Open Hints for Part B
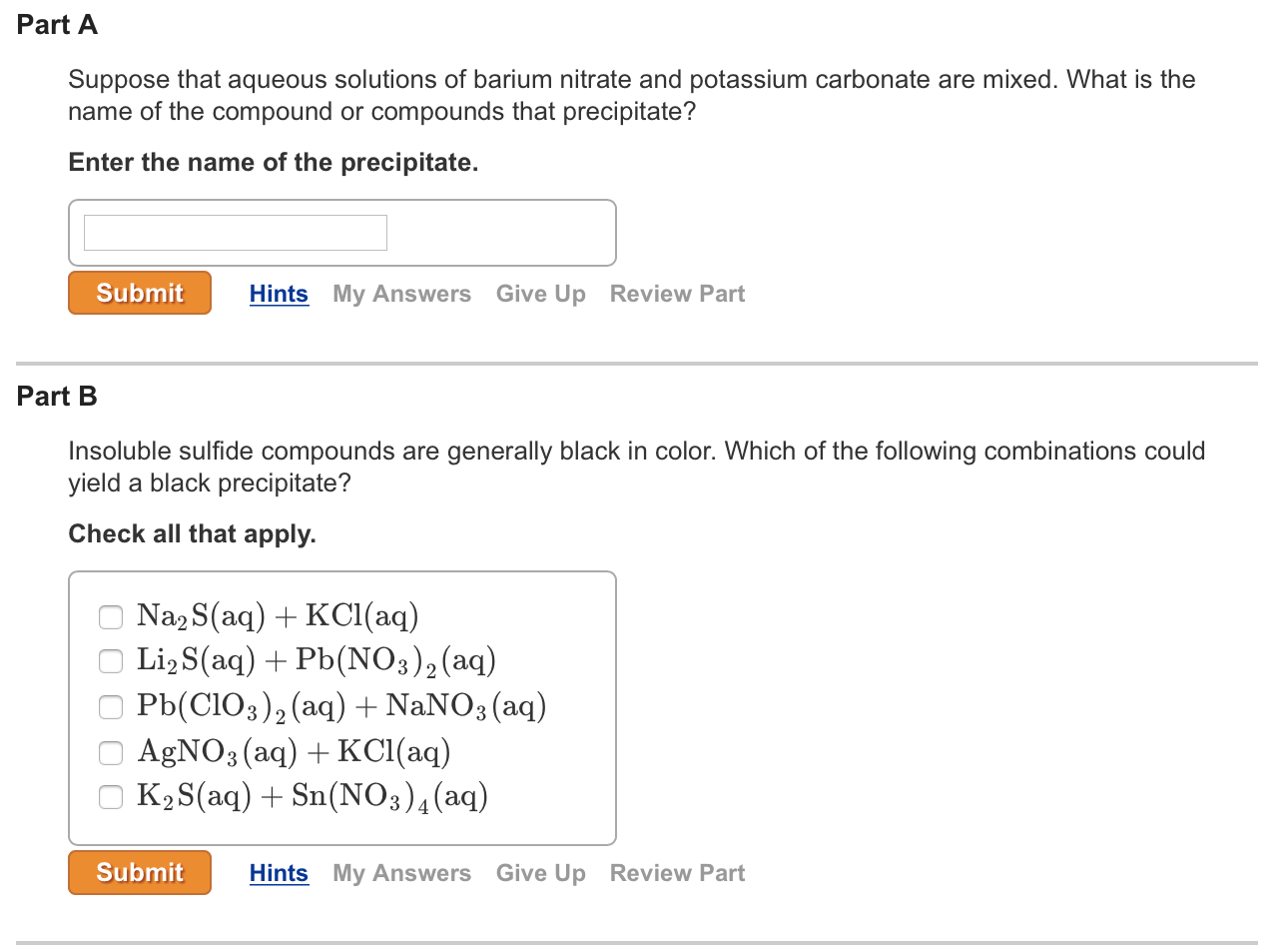 [x=279, y=873]
